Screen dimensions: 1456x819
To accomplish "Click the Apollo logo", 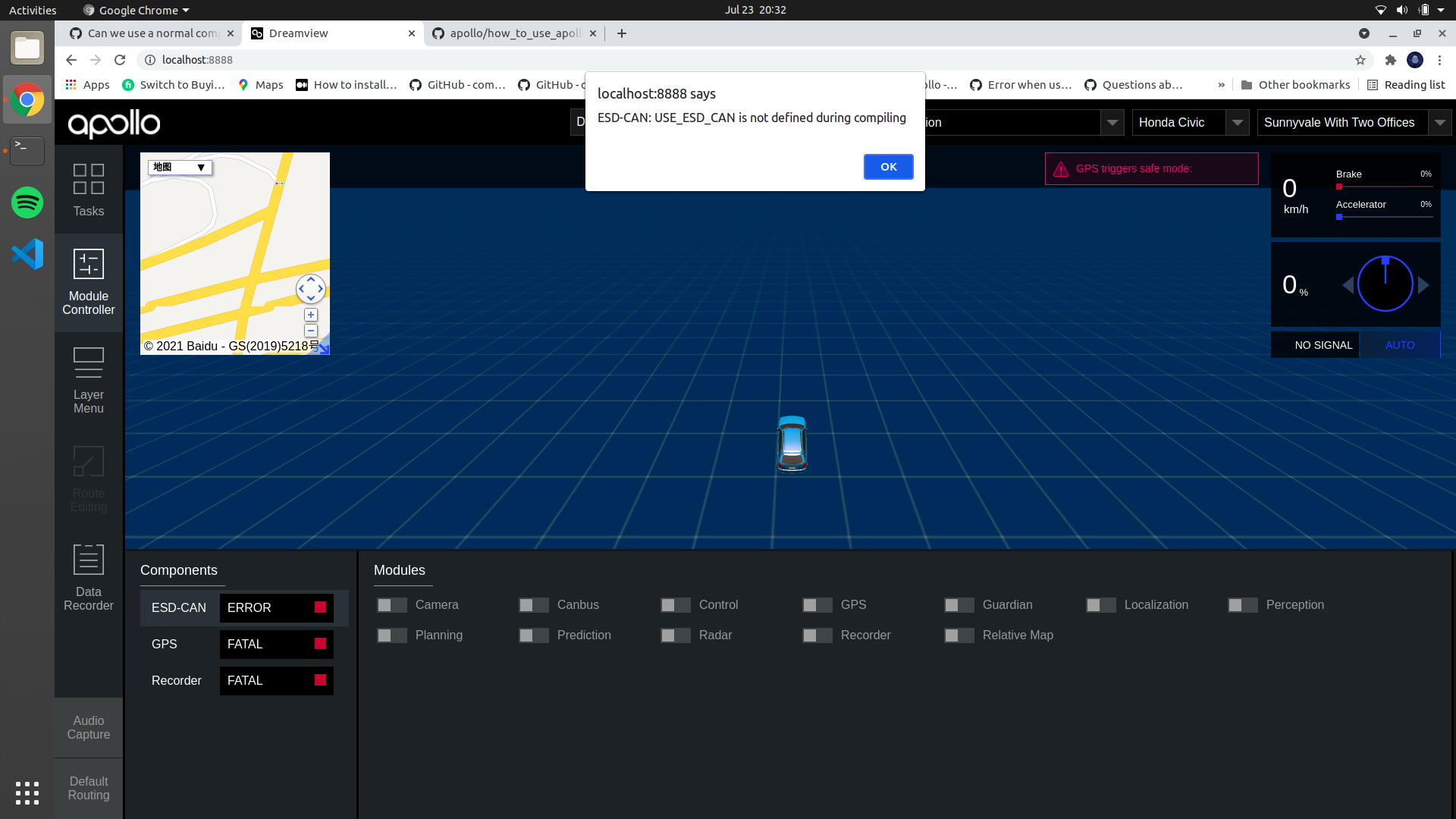I will click(114, 123).
